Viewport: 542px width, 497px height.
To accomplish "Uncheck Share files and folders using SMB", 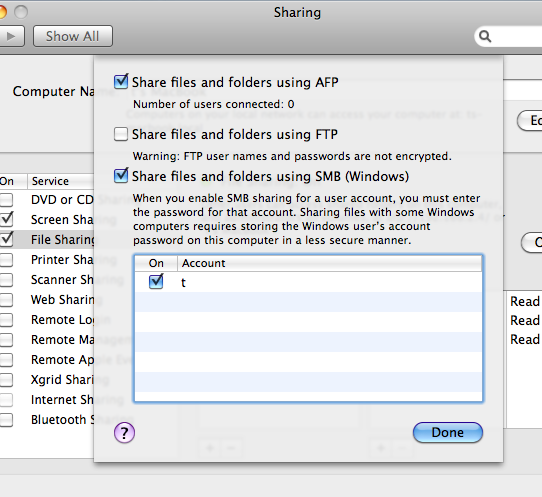I will (121, 176).
